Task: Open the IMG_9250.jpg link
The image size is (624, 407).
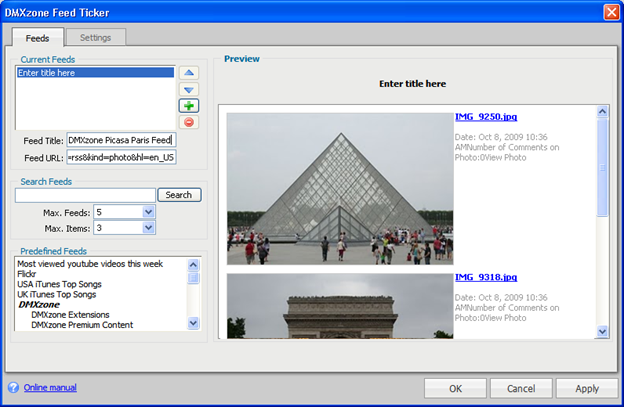Action: click(486, 117)
